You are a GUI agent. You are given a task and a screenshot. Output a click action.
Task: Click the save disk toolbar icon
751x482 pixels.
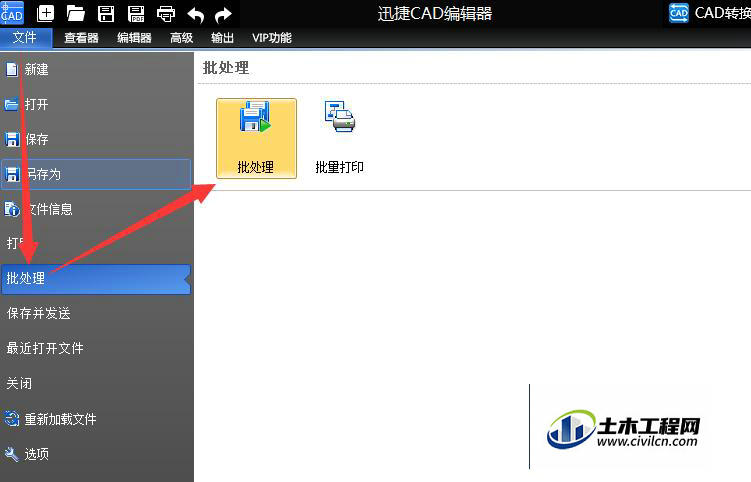[106, 13]
